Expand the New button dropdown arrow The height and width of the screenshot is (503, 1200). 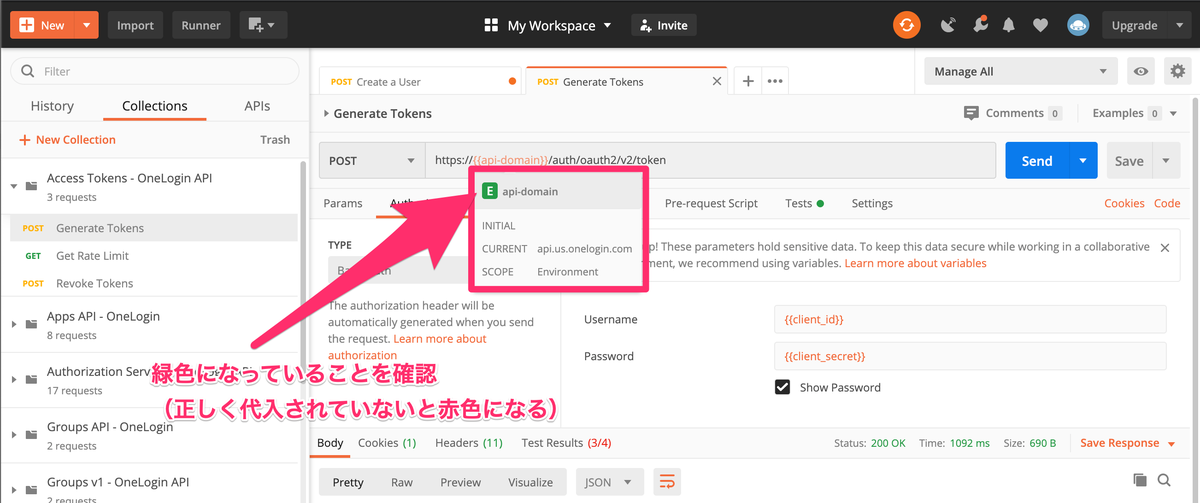87,25
